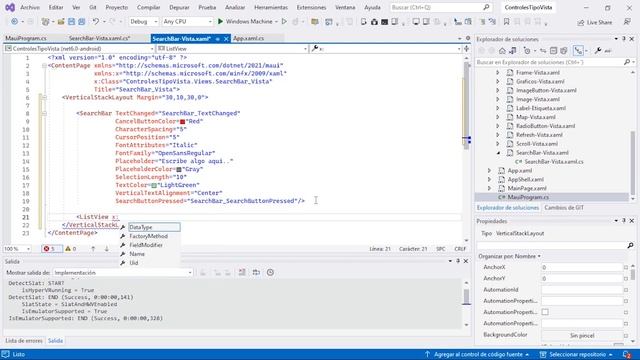Switch to the App.xaml.cs editor tab

click(248, 38)
